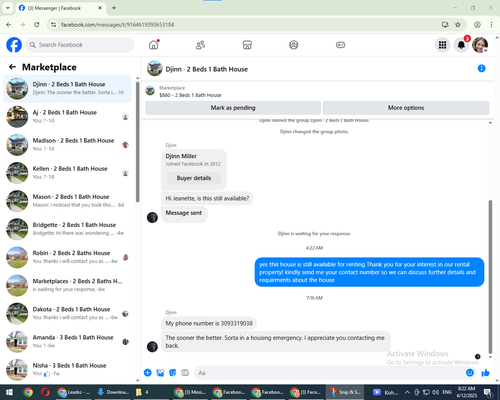Viewport: 500px width, 400px height.
Task: Go back in browser history
Action: point(9,25)
